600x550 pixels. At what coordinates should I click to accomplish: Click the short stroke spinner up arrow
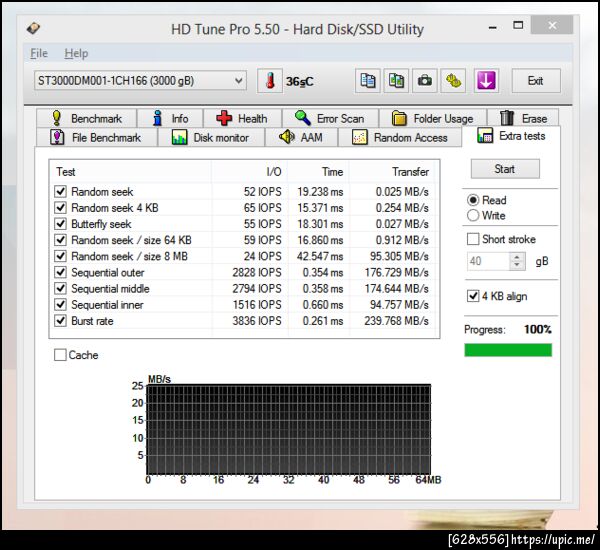pos(517,257)
